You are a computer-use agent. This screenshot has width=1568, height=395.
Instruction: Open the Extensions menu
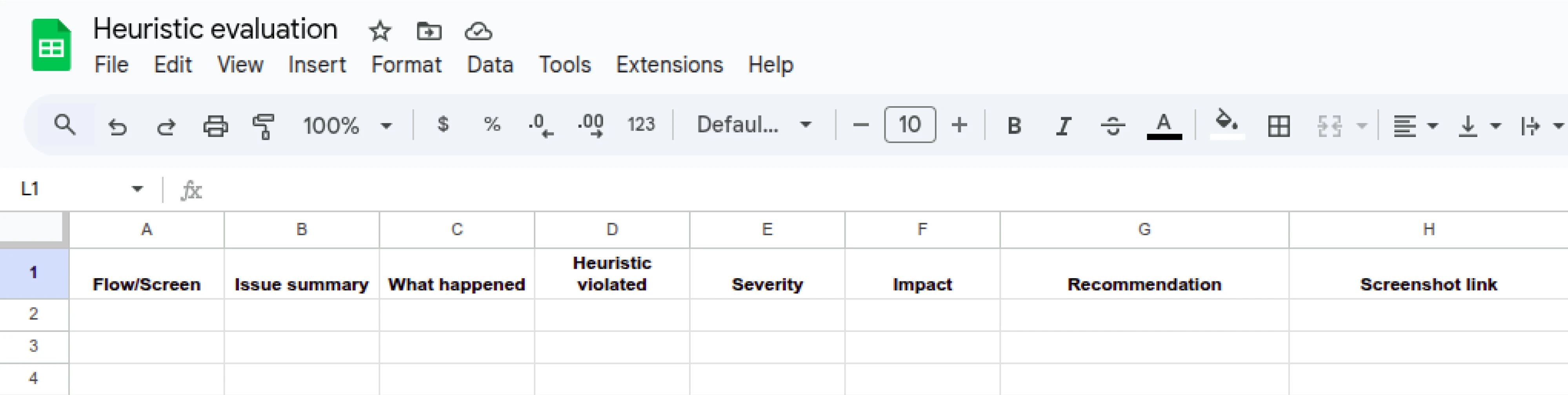point(669,65)
